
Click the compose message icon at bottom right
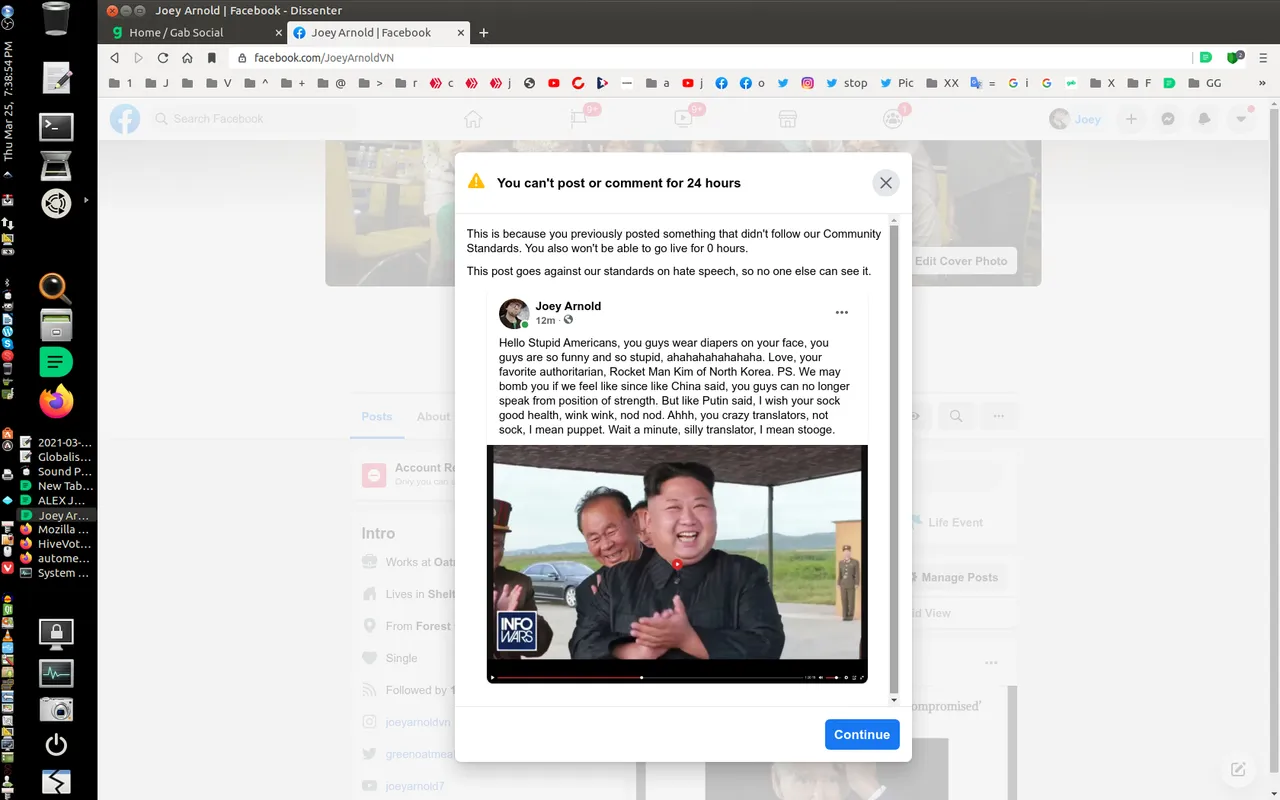(x=1238, y=769)
